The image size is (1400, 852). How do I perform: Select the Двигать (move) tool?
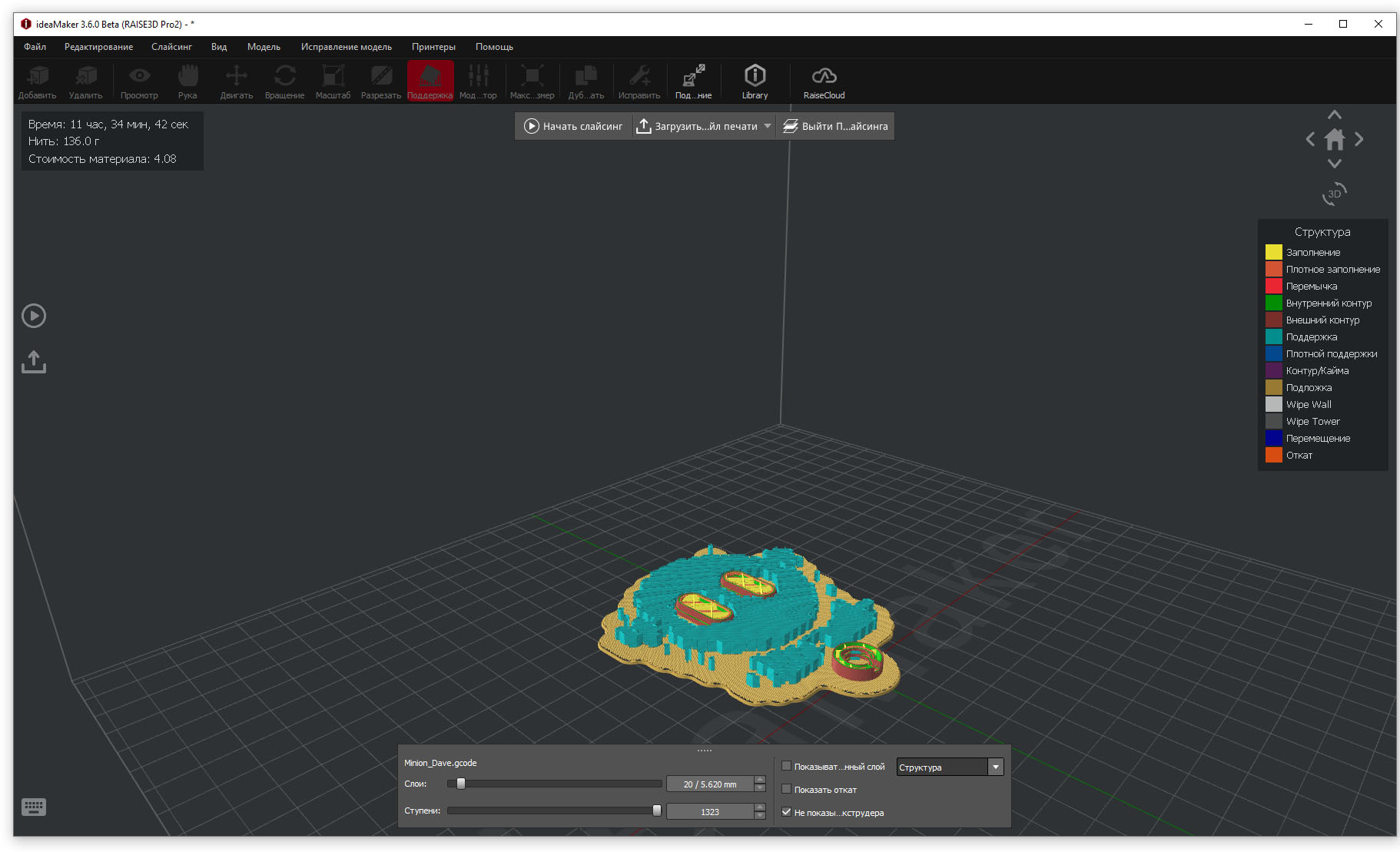coord(237,81)
